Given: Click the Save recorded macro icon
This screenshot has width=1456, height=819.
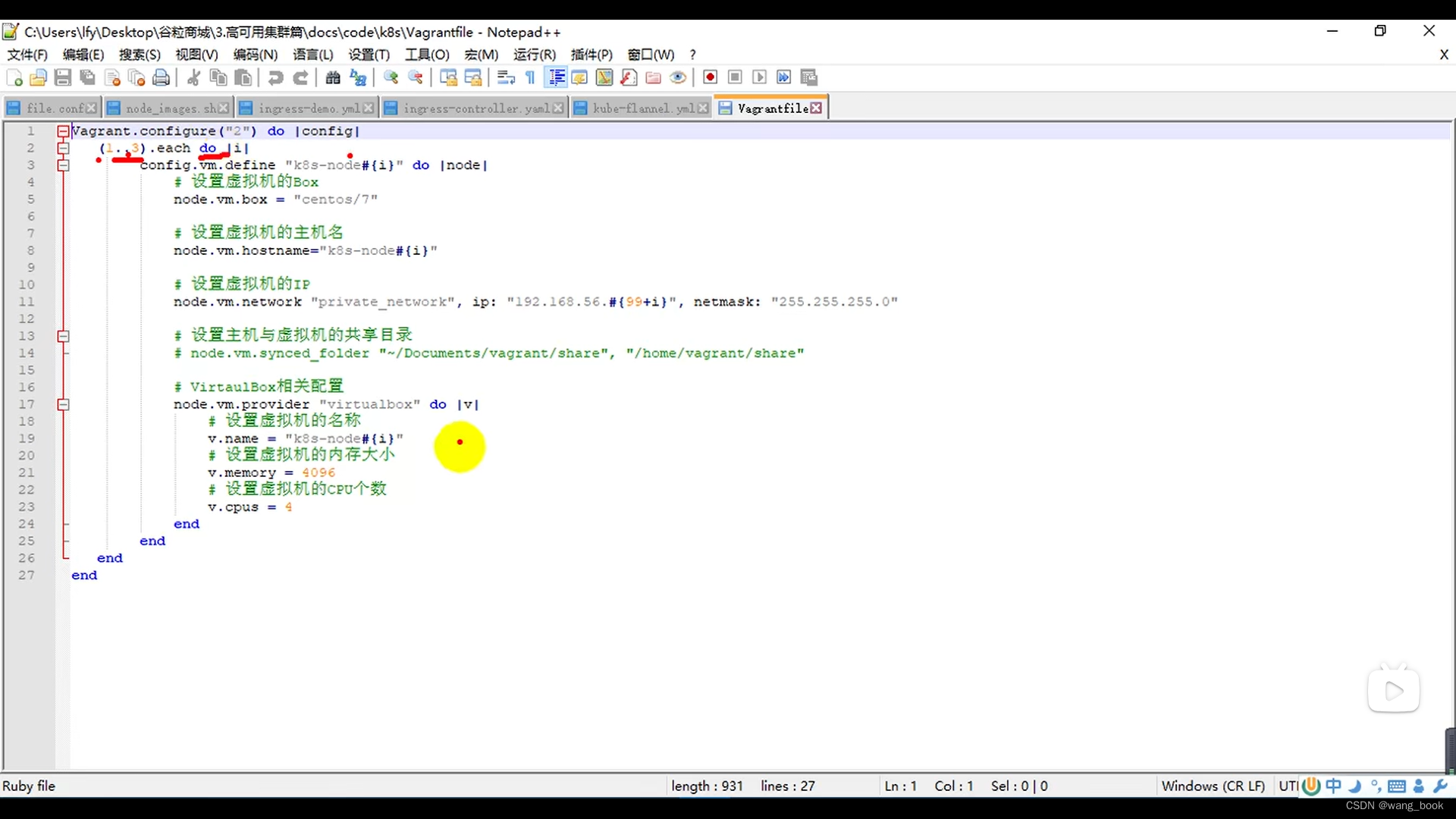Looking at the screenshot, I should tap(809, 77).
